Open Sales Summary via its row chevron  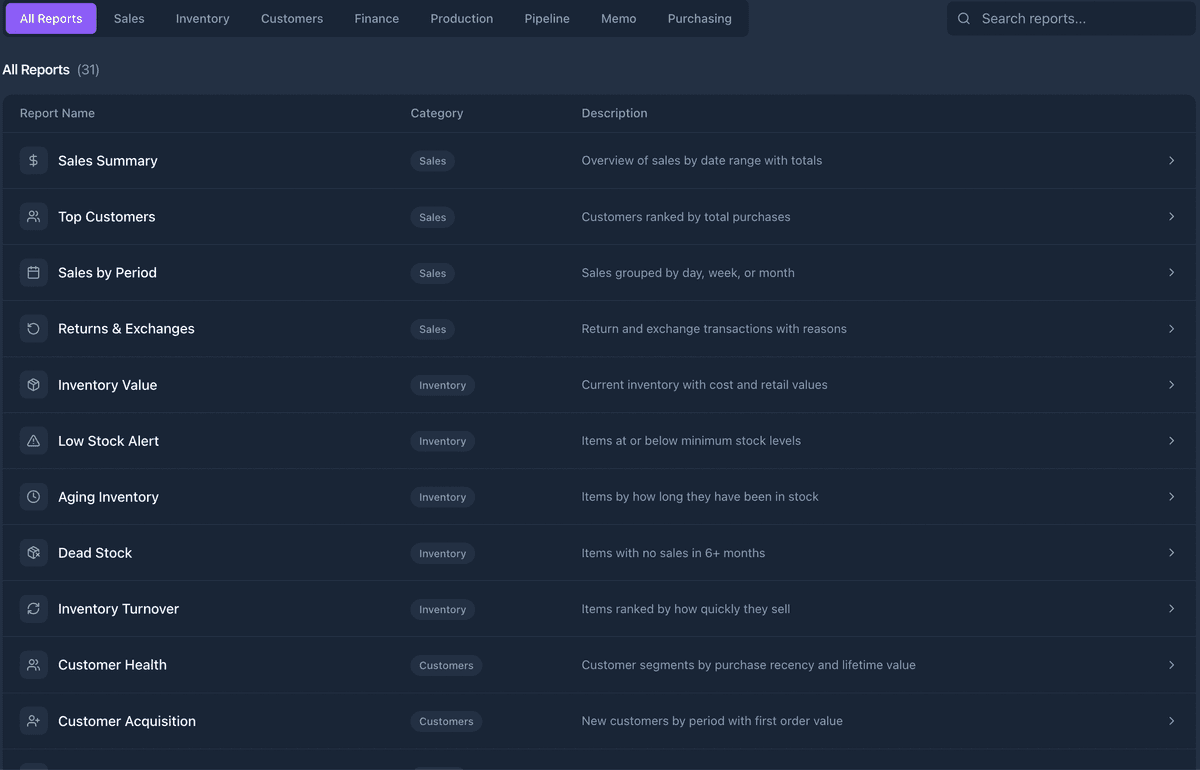click(1171, 160)
